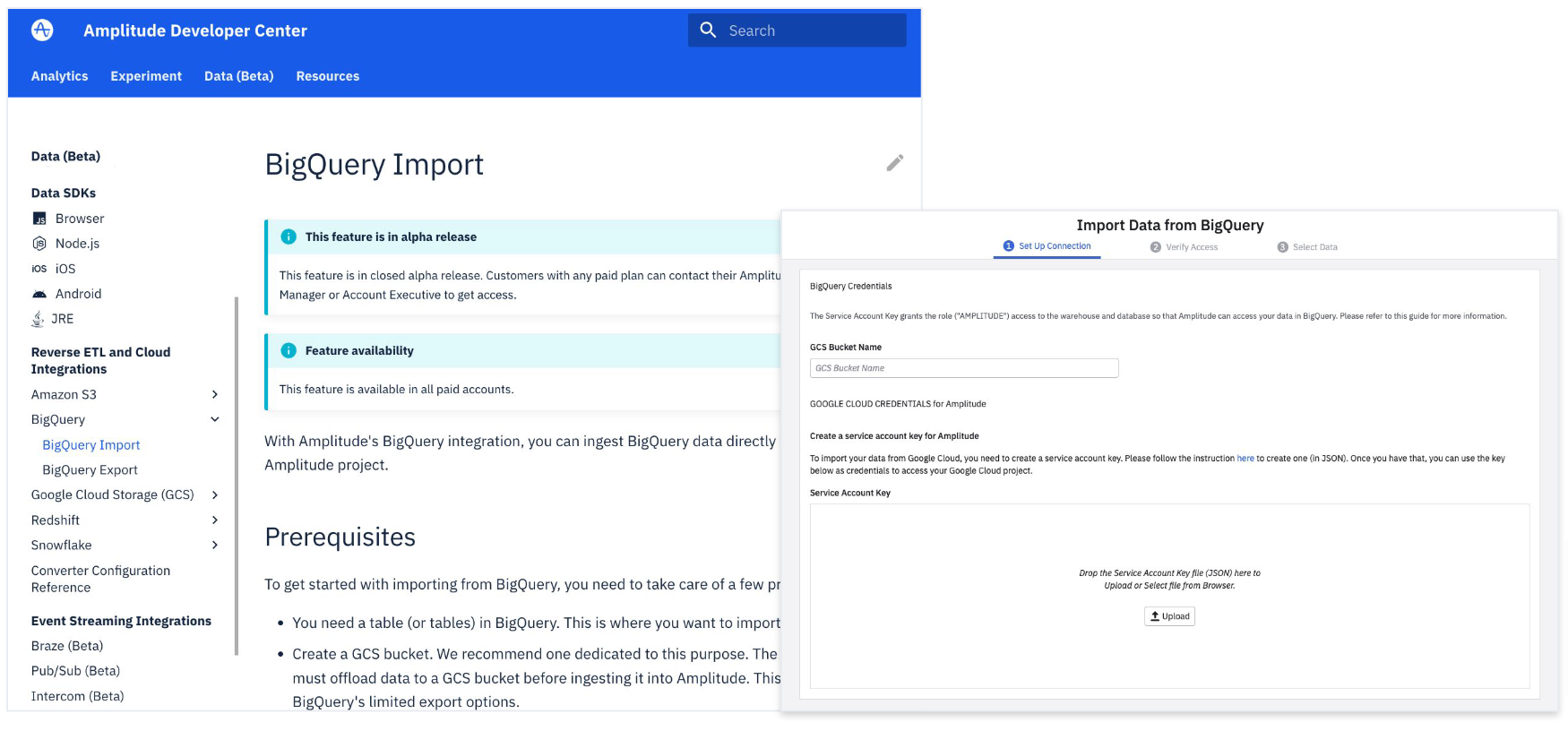
Task: Click the info icon beside alpha release notice
Action: tap(289, 236)
